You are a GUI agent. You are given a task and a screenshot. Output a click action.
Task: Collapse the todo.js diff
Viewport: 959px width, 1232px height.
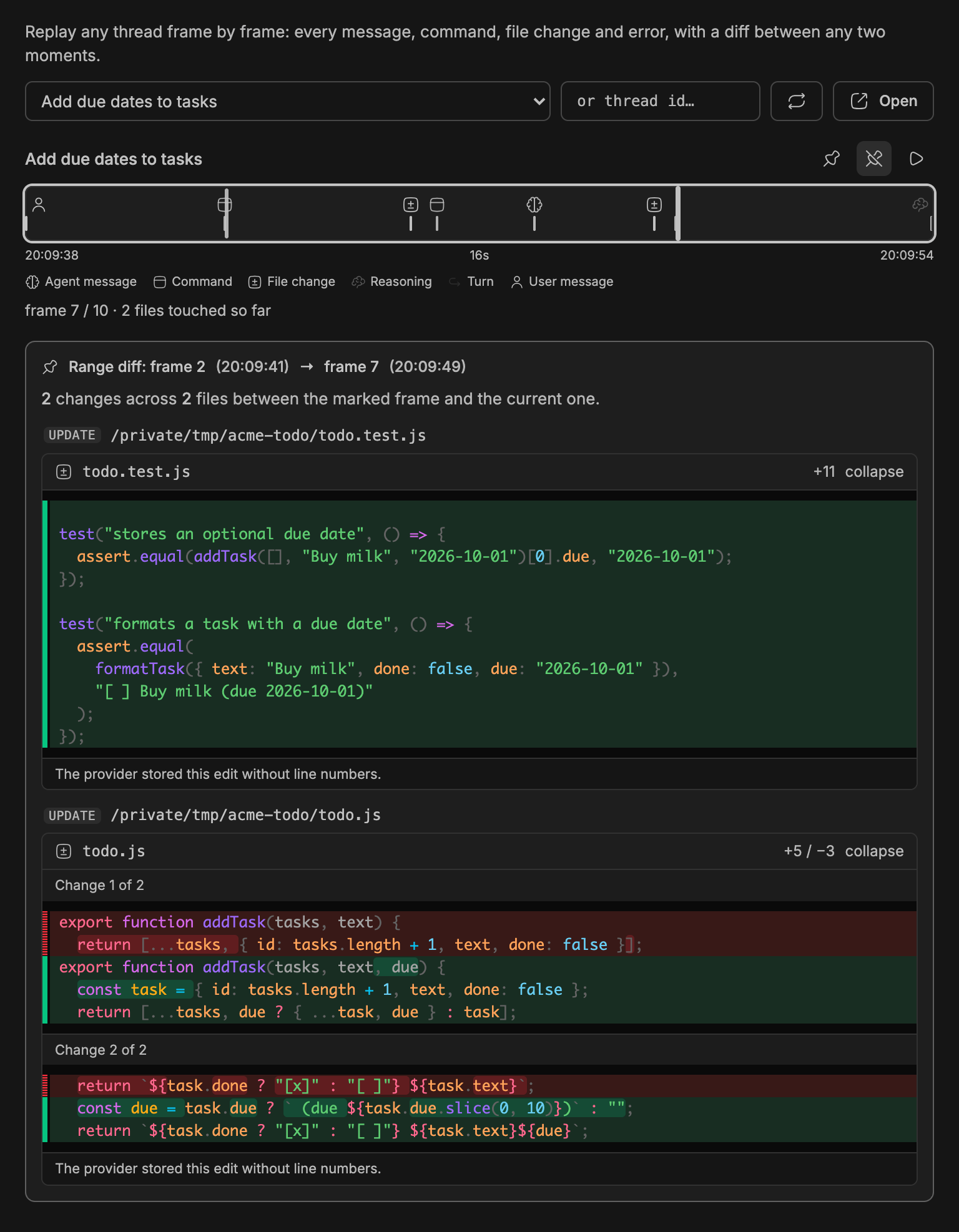tap(874, 851)
